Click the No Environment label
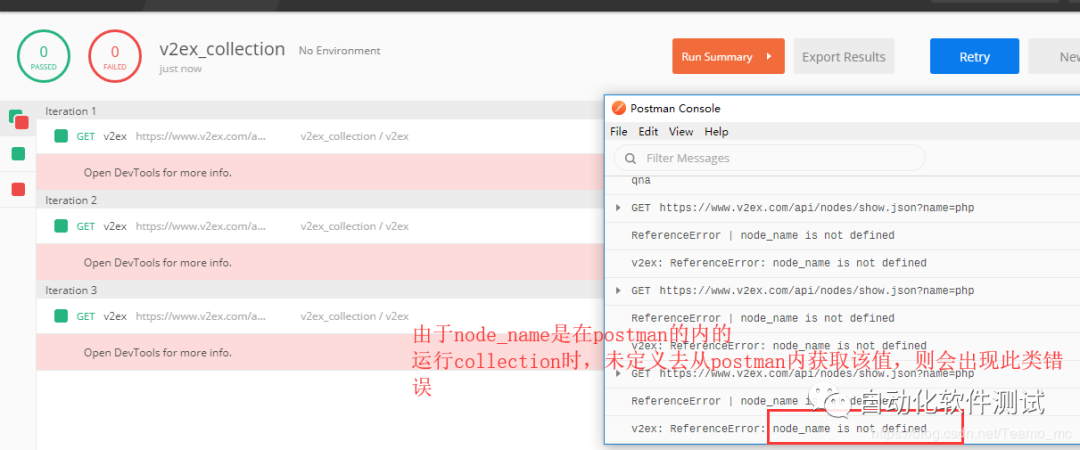This screenshot has height=450, width=1080. point(340,51)
